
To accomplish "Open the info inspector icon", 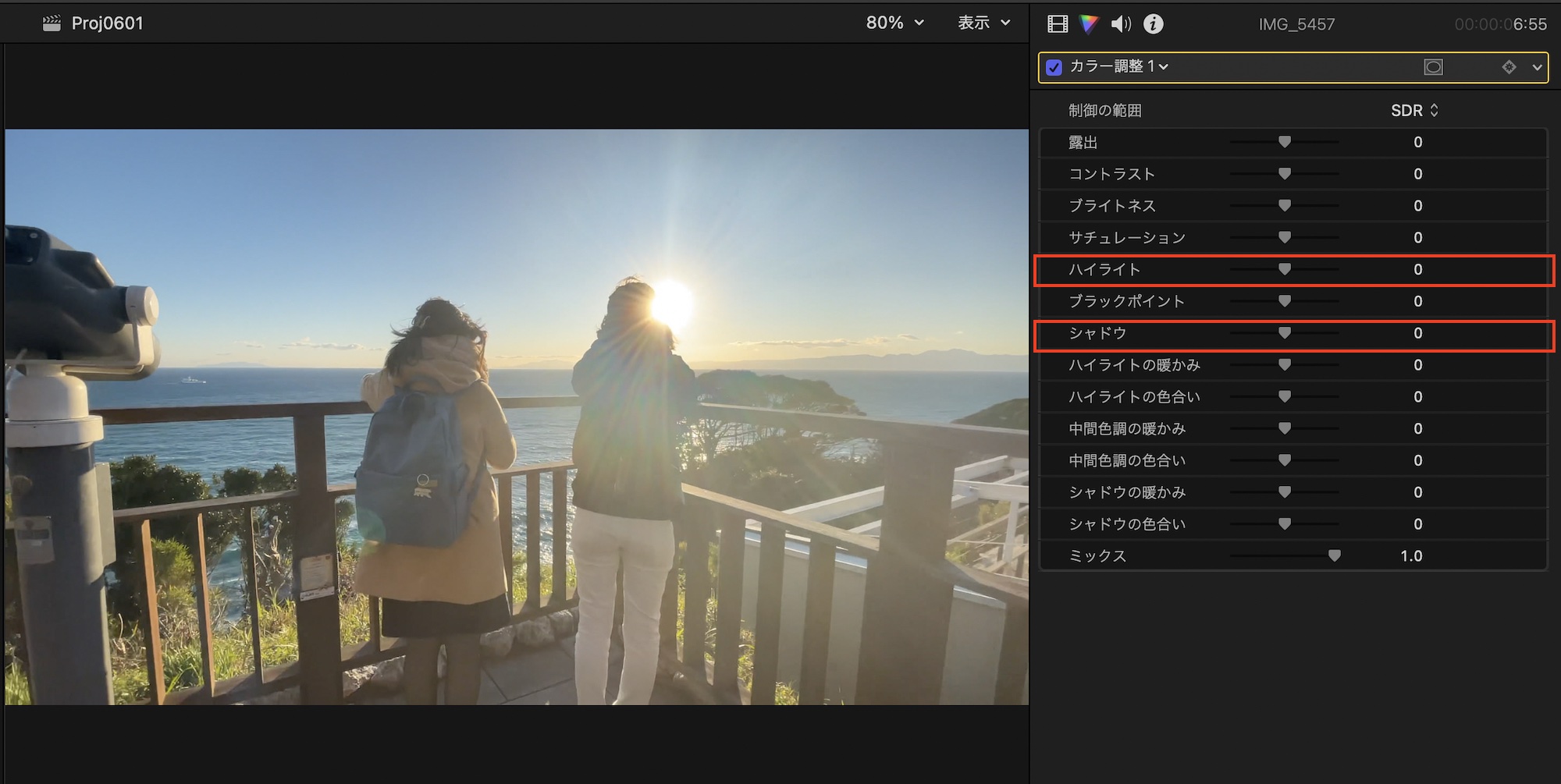I will 1153,24.
